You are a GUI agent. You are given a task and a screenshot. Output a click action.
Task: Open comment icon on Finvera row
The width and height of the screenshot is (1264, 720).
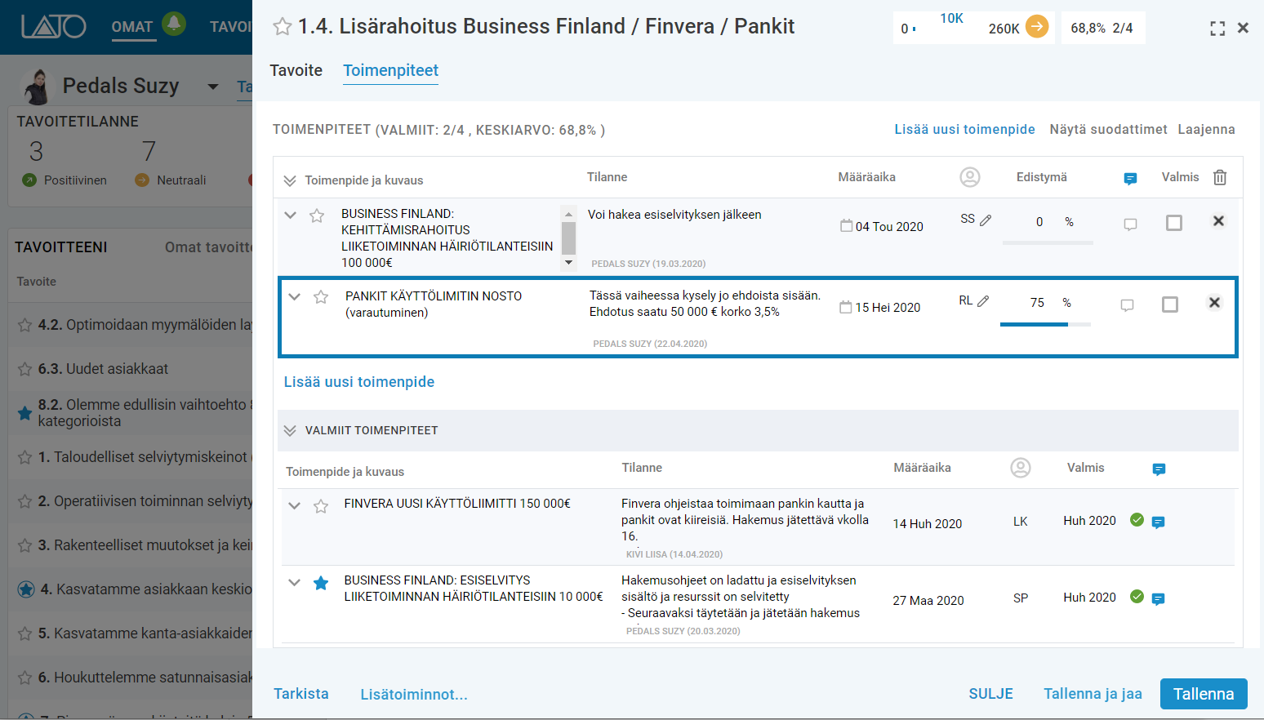point(1158,522)
